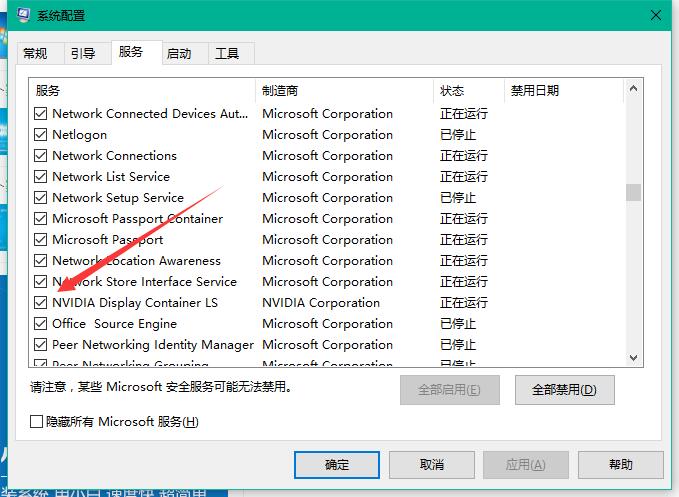Click the System Configuration title bar icon
Screen dimensions: 679x497
tap(23, 15)
